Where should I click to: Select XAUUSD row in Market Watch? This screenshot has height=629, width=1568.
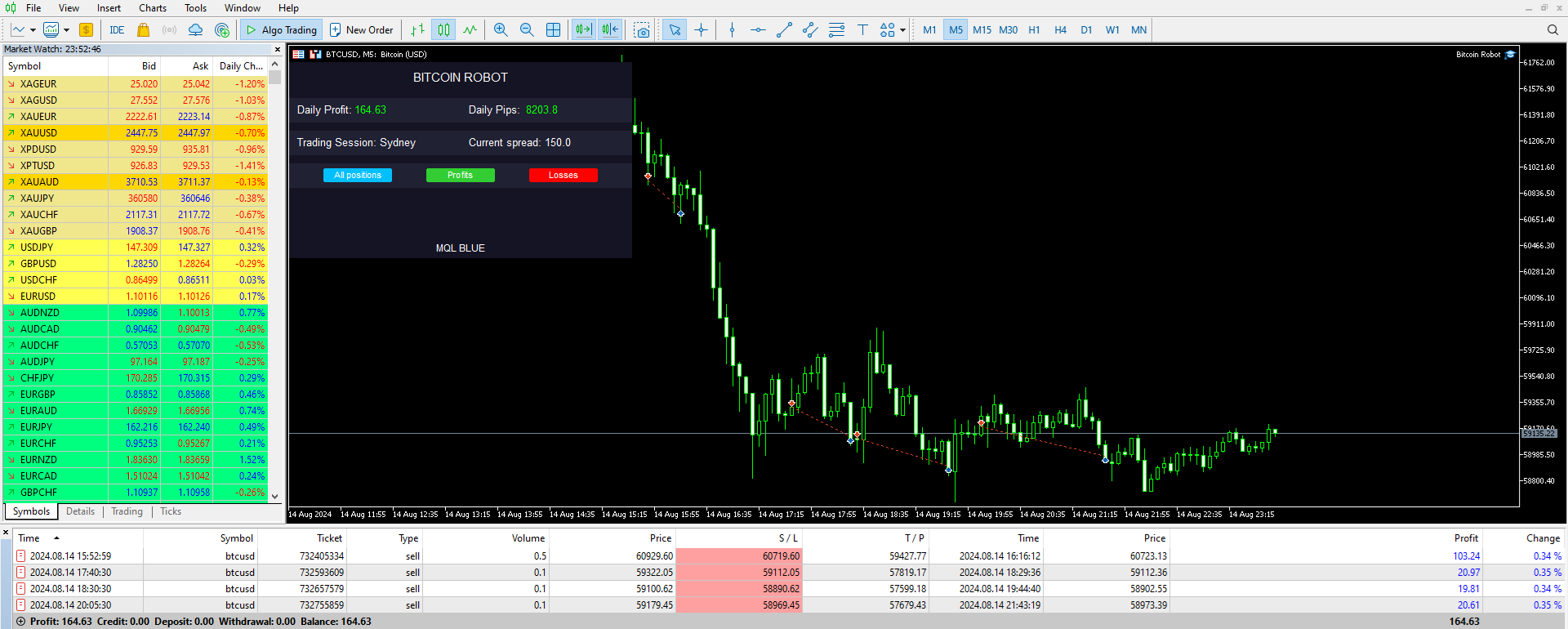[x=136, y=133]
